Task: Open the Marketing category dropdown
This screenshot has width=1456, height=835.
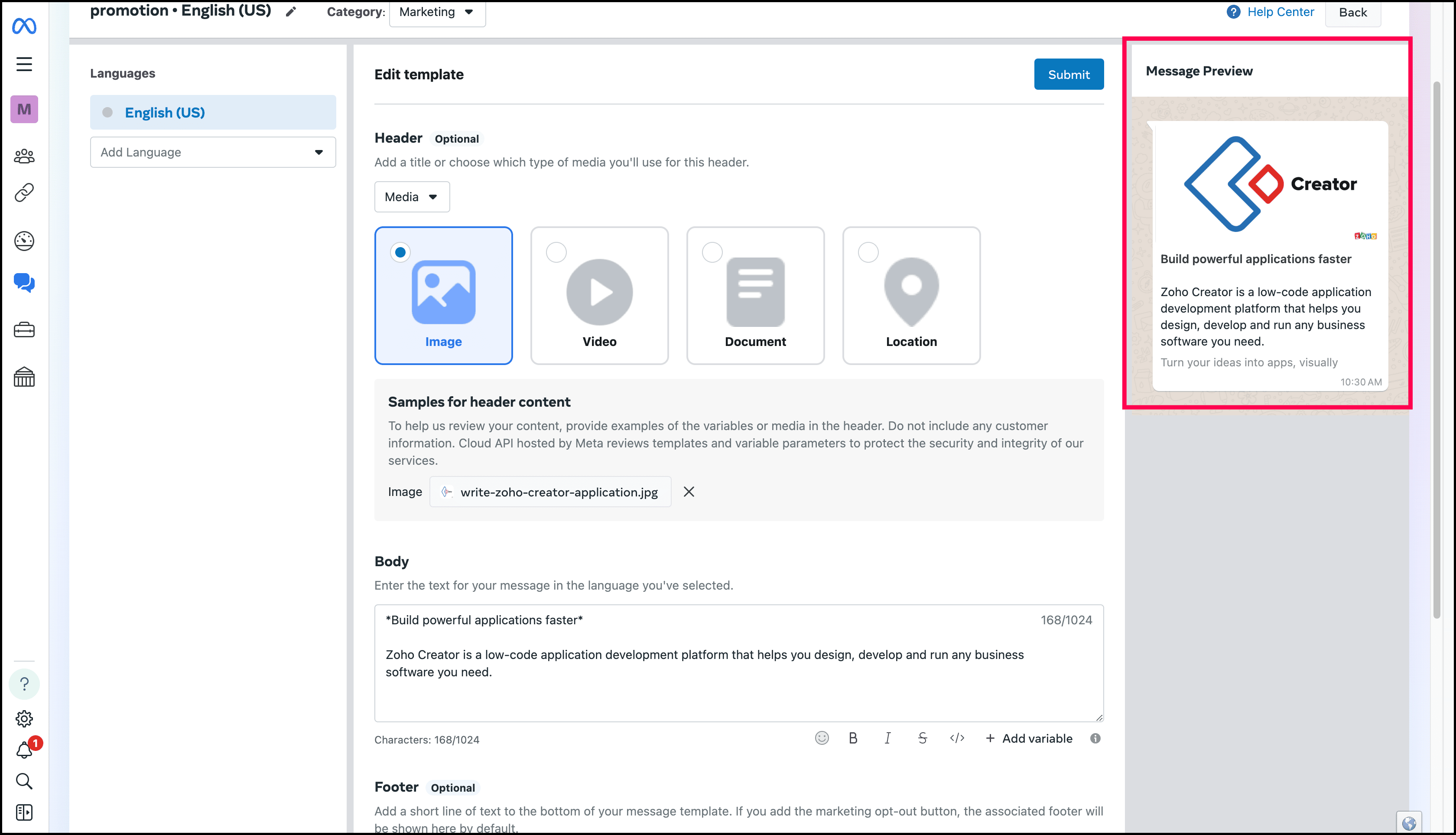Action: point(437,12)
